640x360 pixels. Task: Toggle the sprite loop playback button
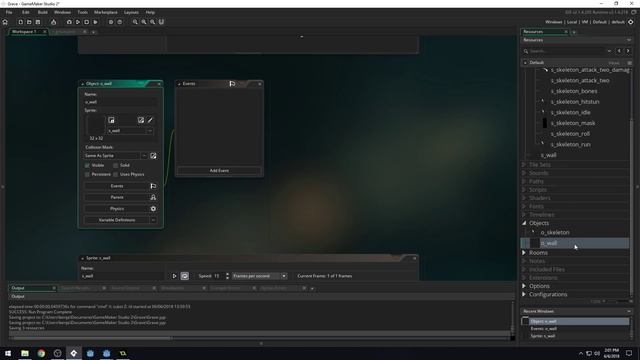[184, 276]
